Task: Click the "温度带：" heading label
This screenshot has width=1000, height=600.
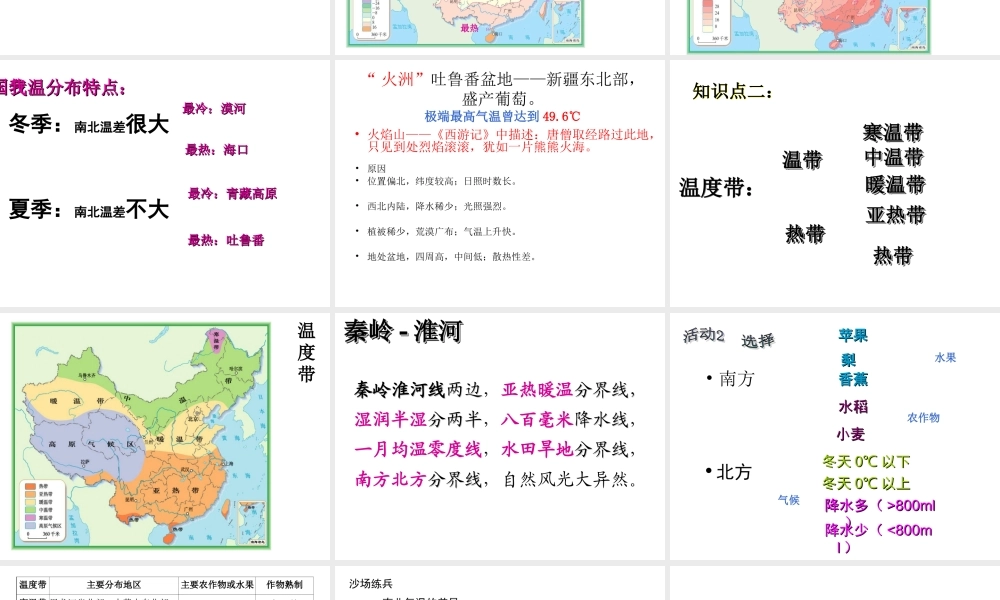Action: click(x=717, y=188)
